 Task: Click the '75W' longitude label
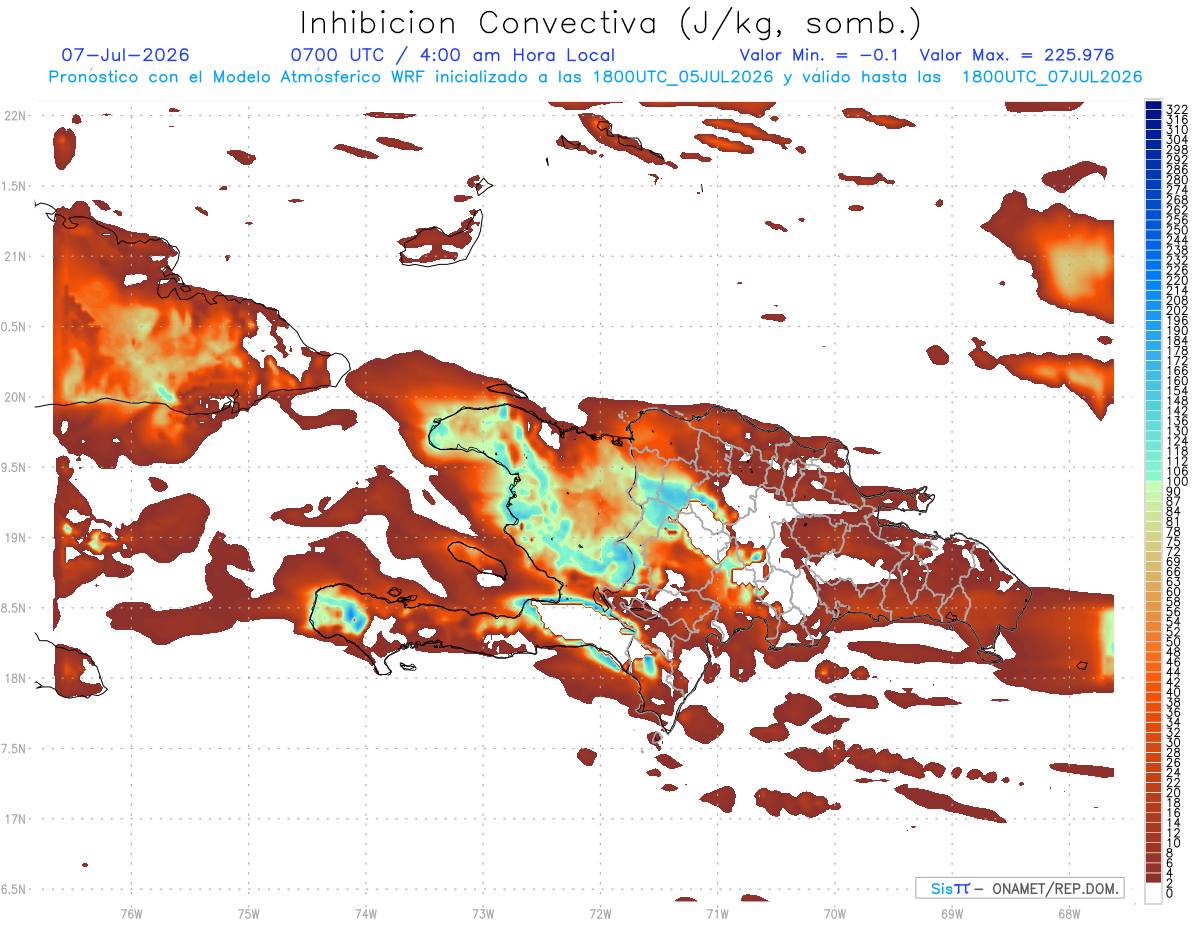pos(248,913)
